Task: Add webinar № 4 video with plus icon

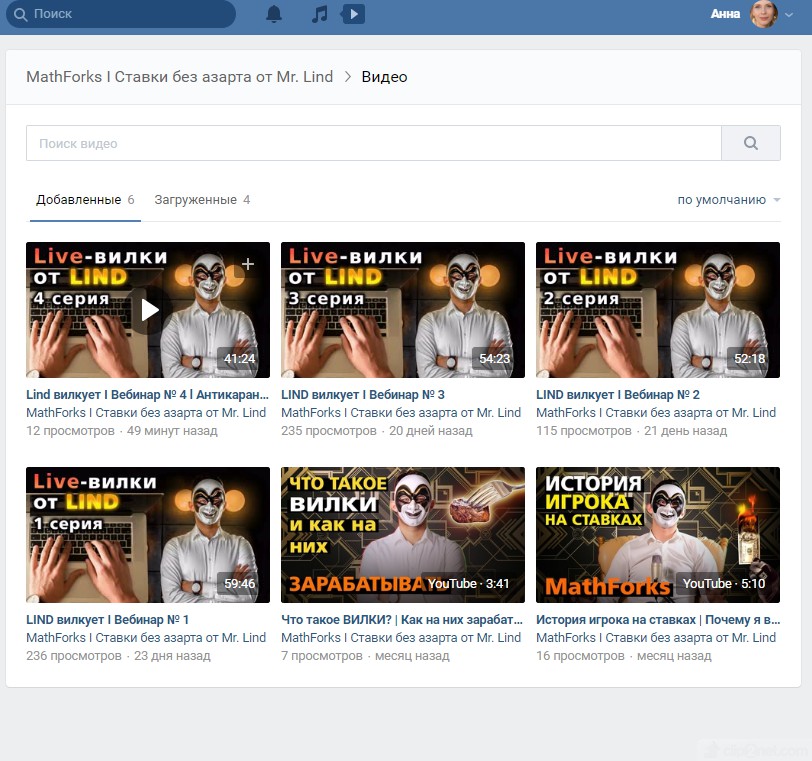Action: click(x=248, y=264)
